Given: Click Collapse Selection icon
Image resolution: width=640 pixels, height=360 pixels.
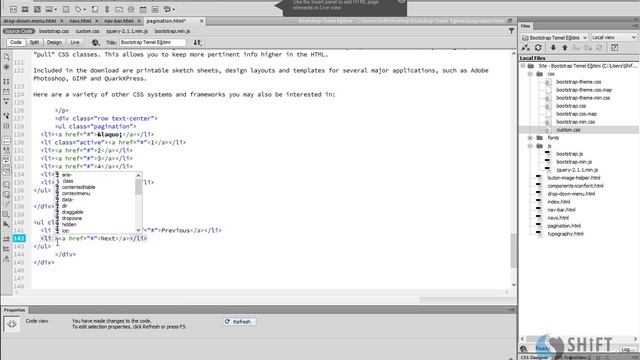Looking at the screenshot, I should coord(6,92).
